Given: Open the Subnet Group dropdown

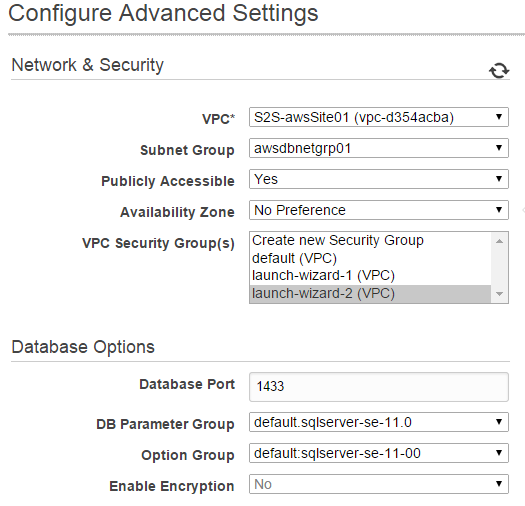Looking at the screenshot, I should click(x=379, y=148).
